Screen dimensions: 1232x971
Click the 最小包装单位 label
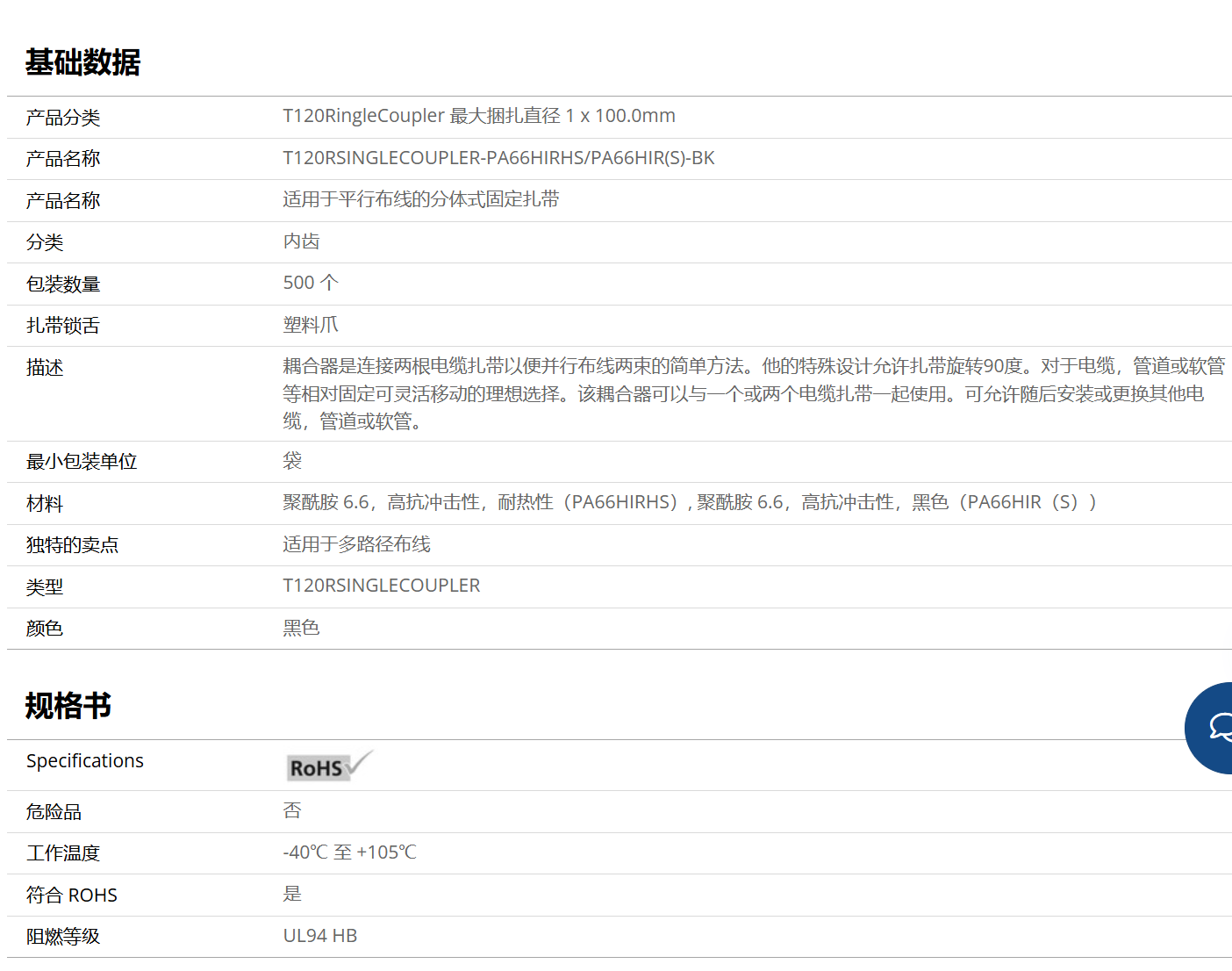tap(82, 462)
